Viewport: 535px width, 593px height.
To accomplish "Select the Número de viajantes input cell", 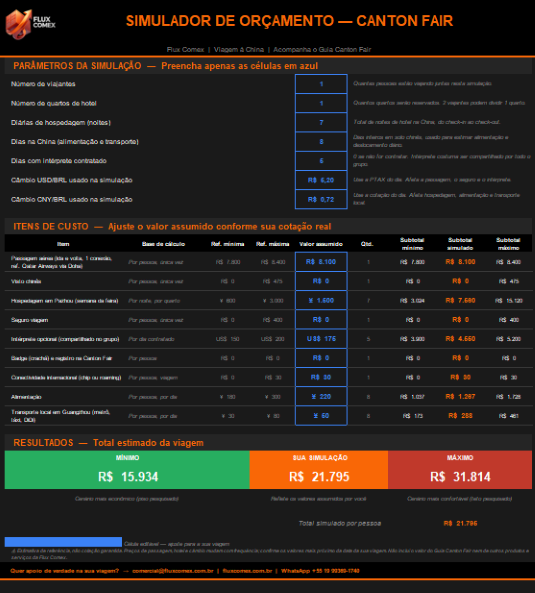I will [x=321, y=84].
